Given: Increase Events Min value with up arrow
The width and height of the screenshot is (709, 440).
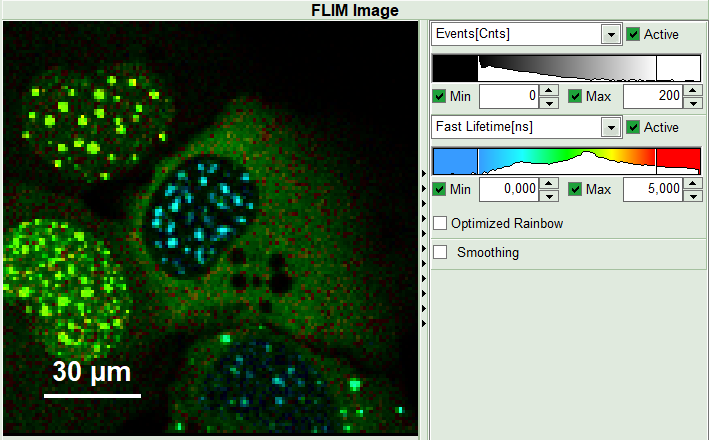Looking at the screenshot, I should pos(549,91).
